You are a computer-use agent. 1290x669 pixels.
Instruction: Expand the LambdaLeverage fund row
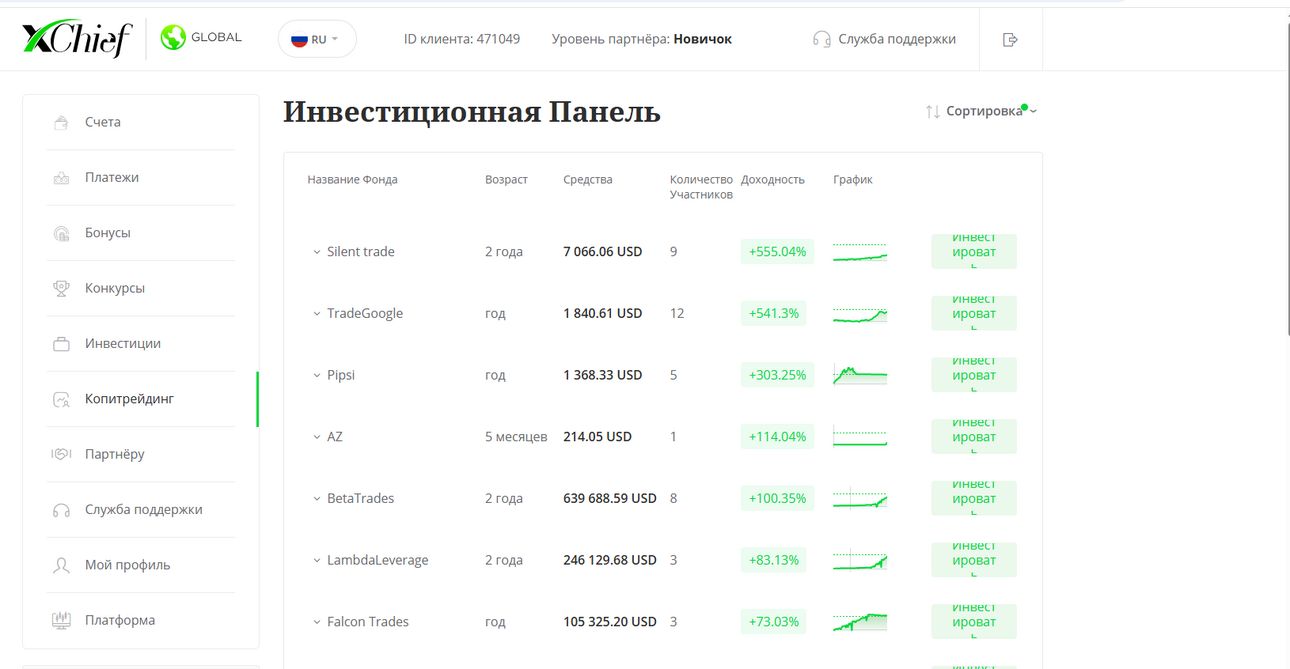point(317,561)
